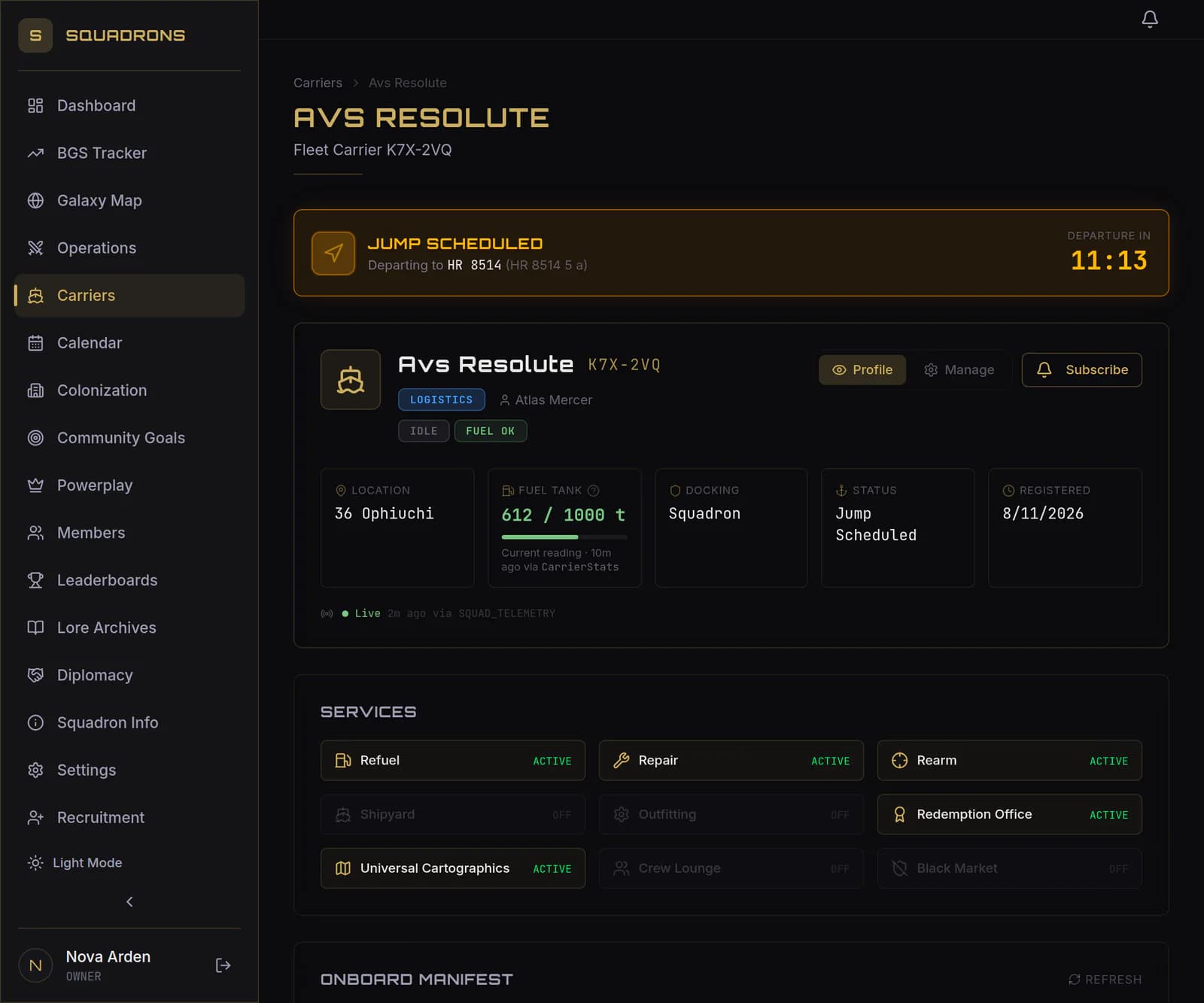Screen dimensions: 1204x1003
Task: Go to BGS Tracker page
Action: [129, 153]
